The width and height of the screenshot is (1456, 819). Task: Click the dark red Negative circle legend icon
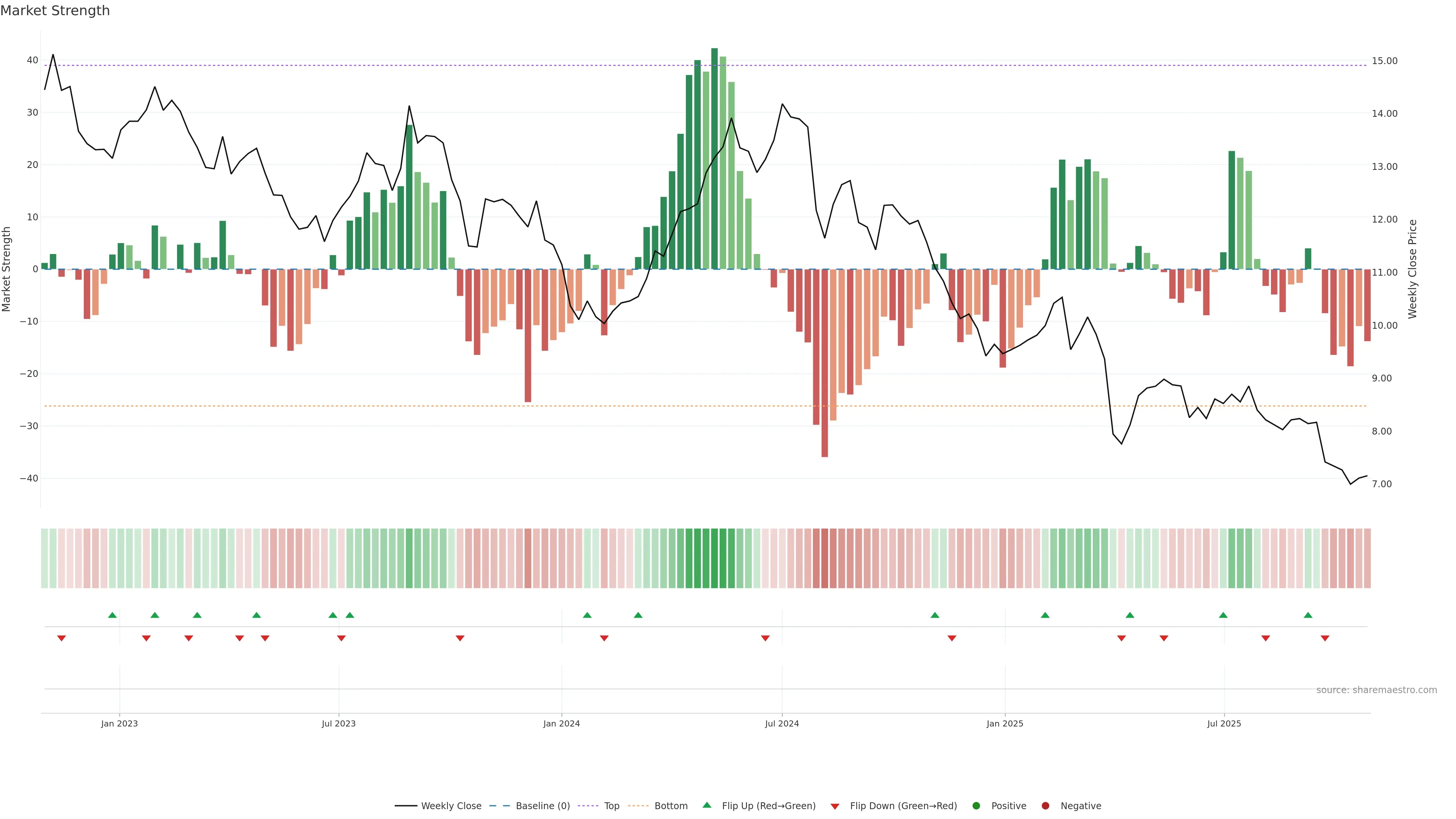tap(1045, 806)
